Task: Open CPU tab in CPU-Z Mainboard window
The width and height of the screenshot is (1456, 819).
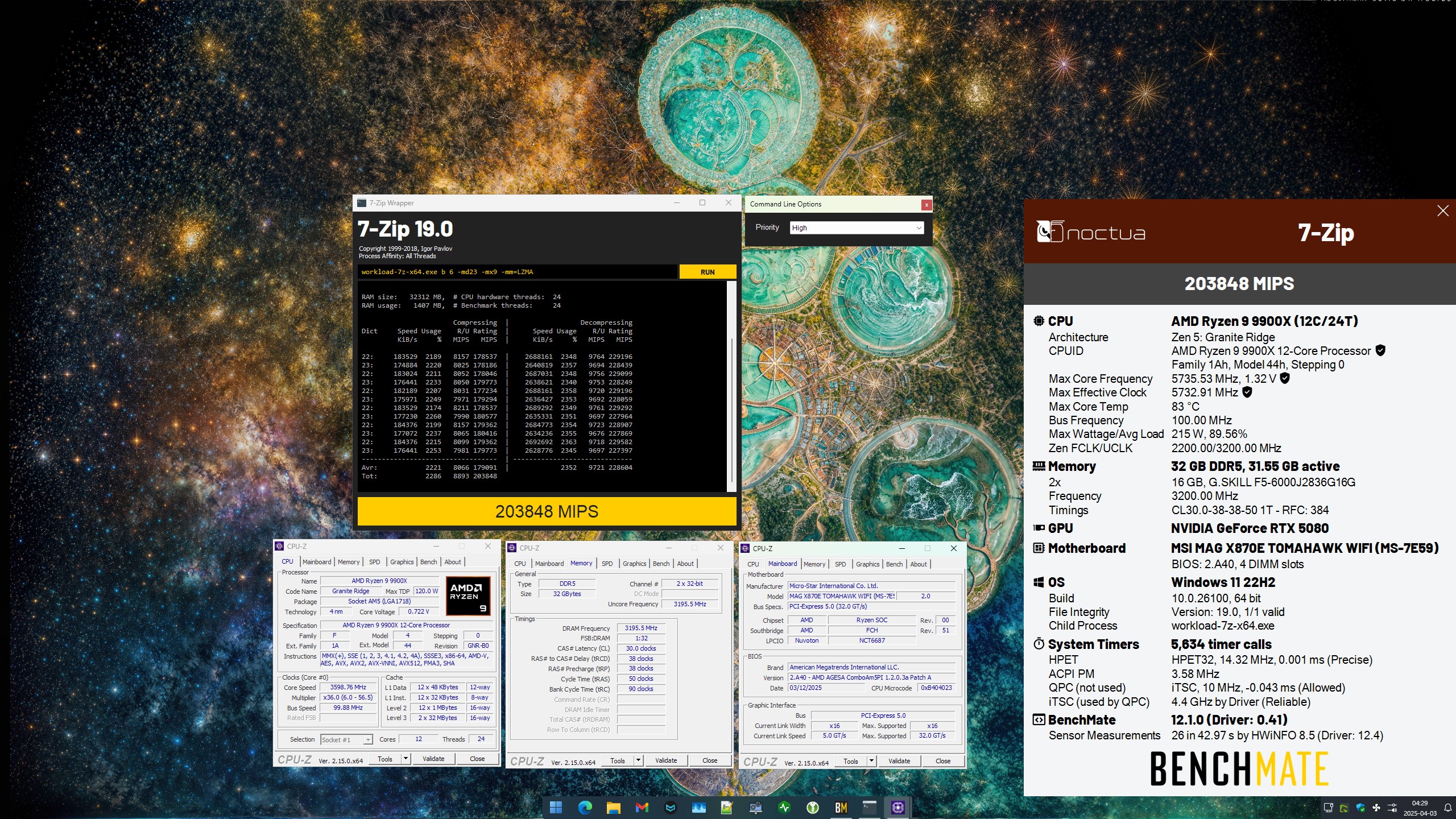Action: [x=753, y=564]
